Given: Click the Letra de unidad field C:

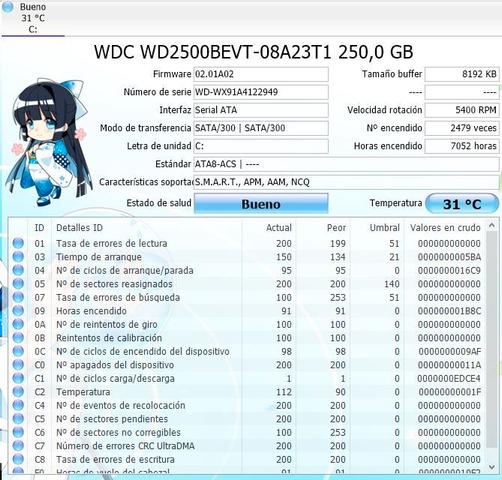Looking at the screenshot, I should (261, 146).
